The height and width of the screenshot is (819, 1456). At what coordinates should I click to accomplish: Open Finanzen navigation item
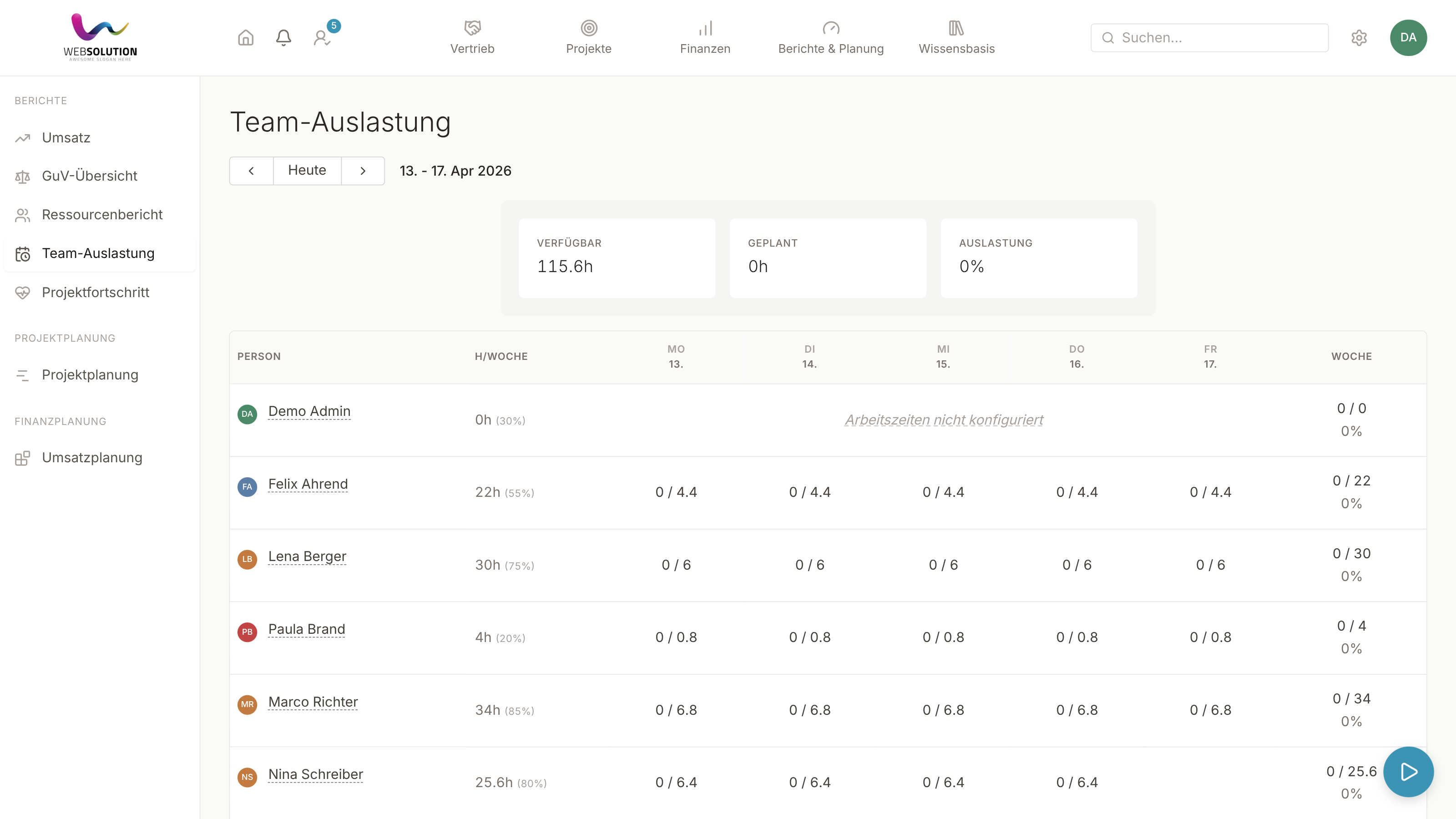point(705,38)
